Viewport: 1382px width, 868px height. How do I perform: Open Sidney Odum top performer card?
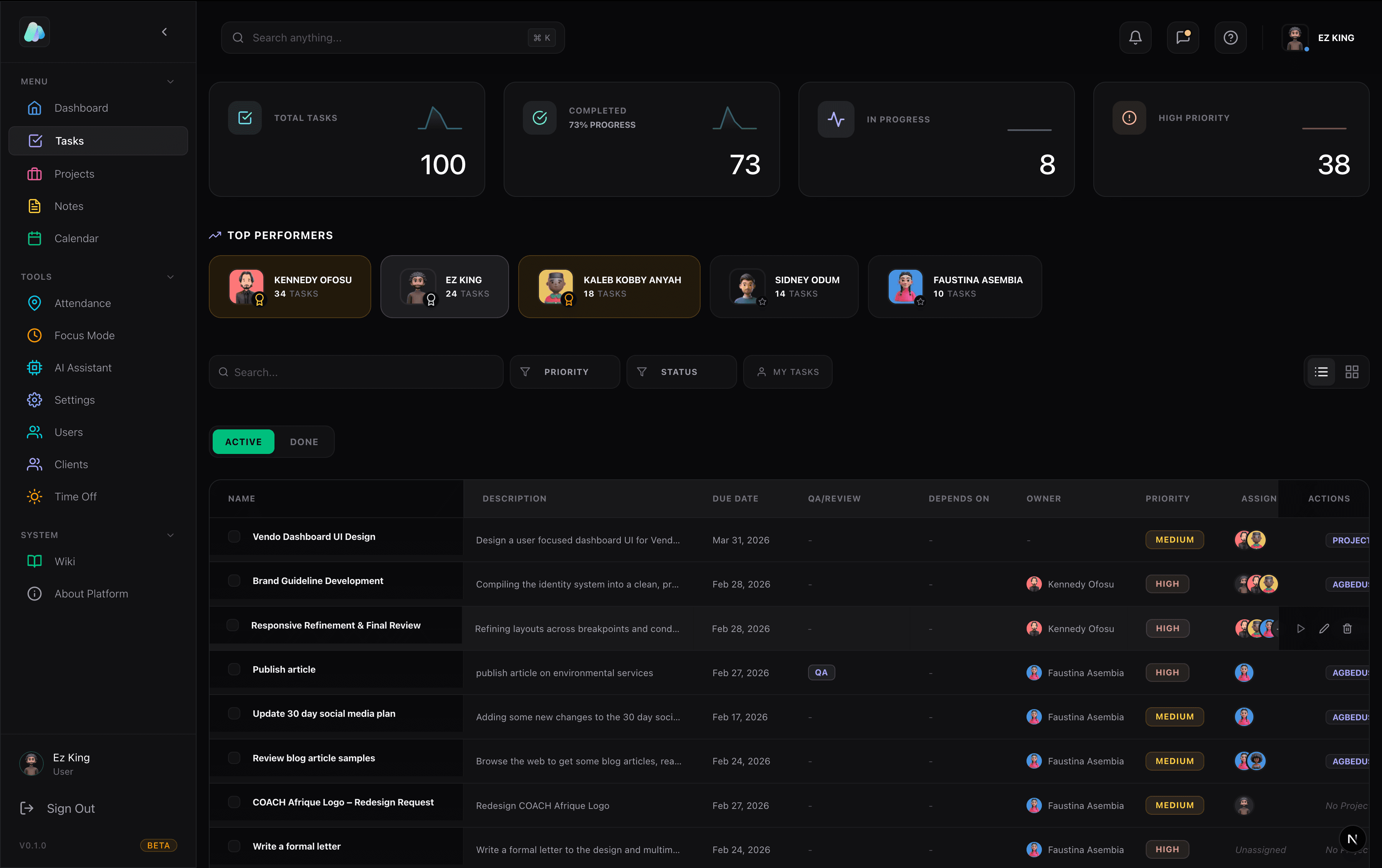784,286
